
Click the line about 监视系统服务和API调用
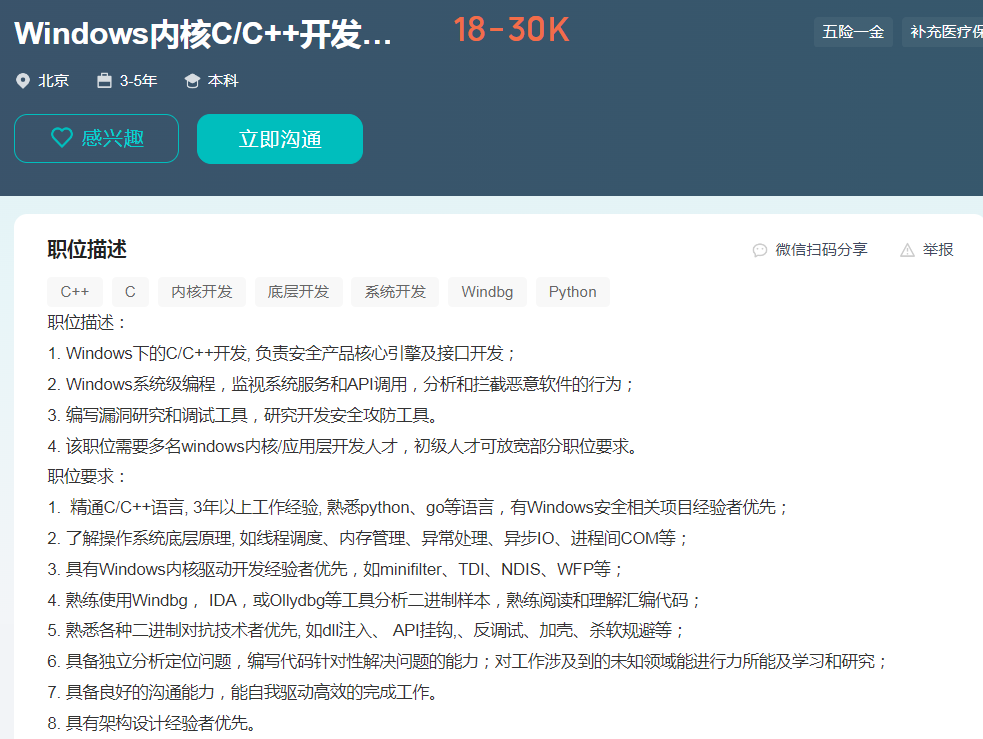click(341, 384)
